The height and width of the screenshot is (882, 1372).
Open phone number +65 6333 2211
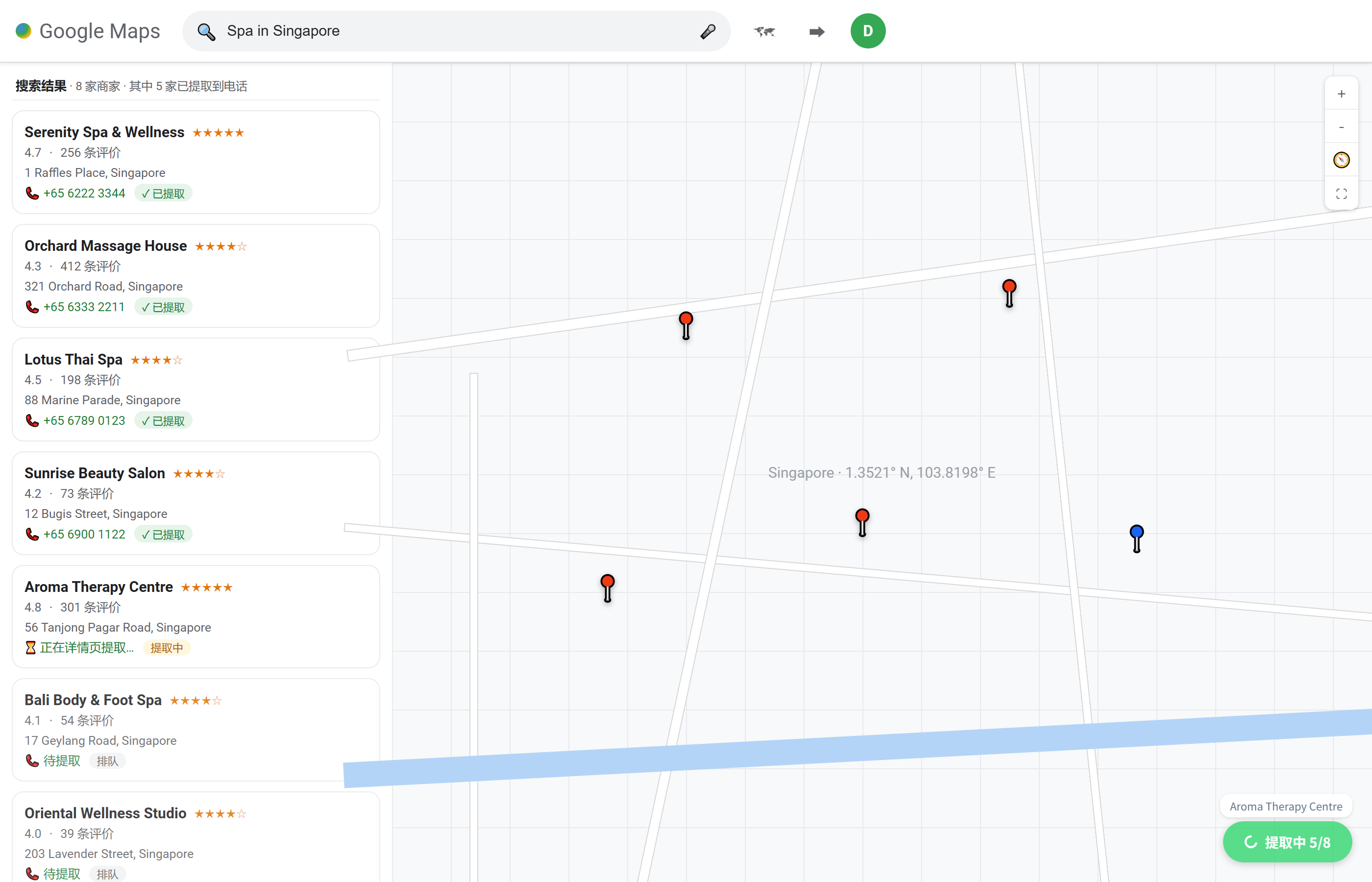tap(84, 307)
